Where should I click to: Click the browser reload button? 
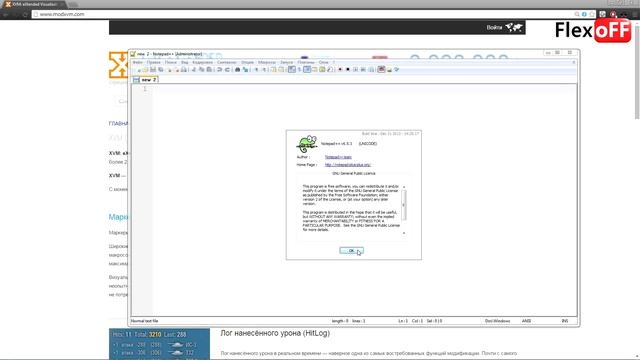(x=25, y=14)
